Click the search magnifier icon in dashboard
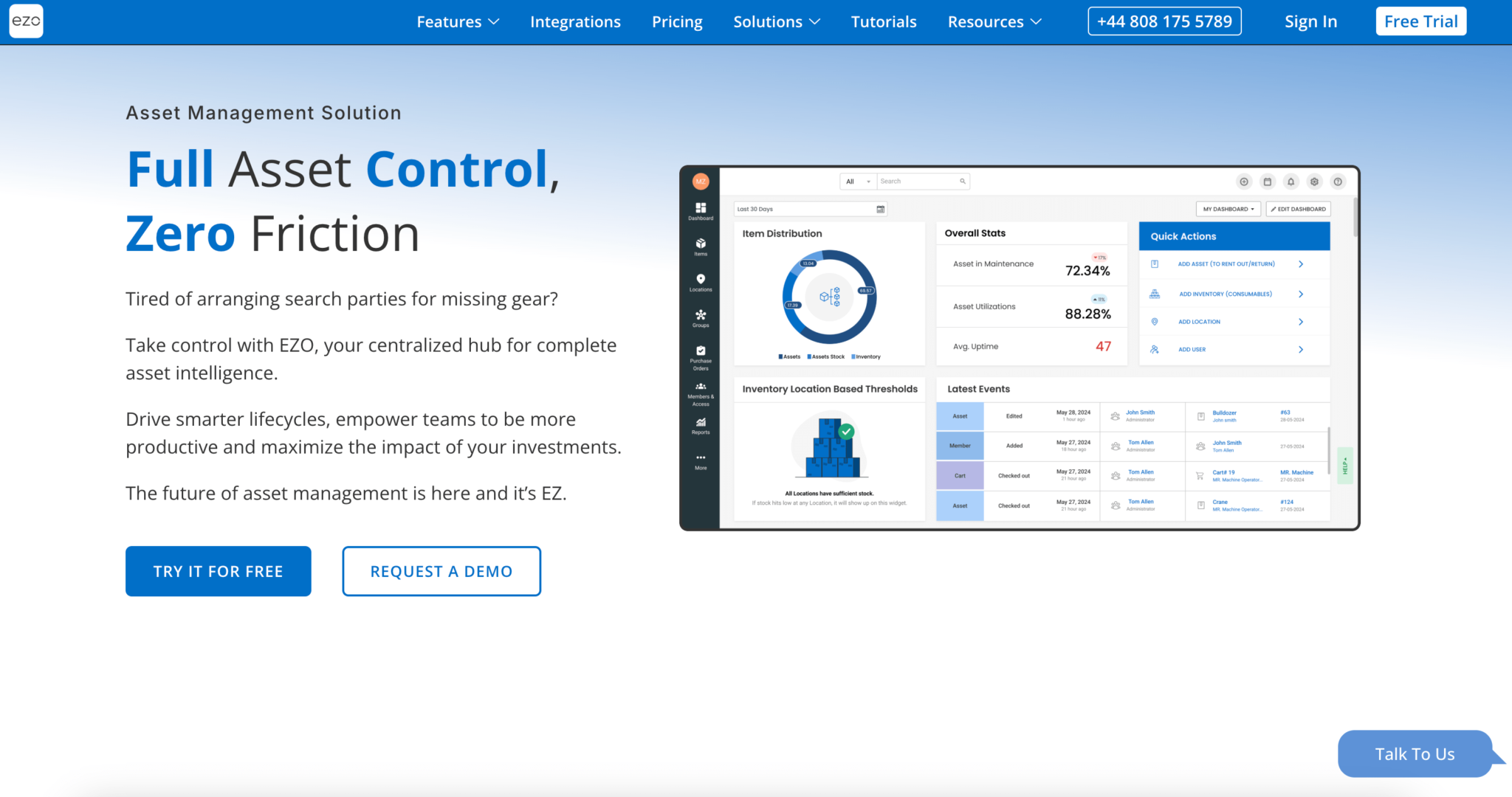Image resolution: width=1512 pixels, height=797 pixels. 963,182
